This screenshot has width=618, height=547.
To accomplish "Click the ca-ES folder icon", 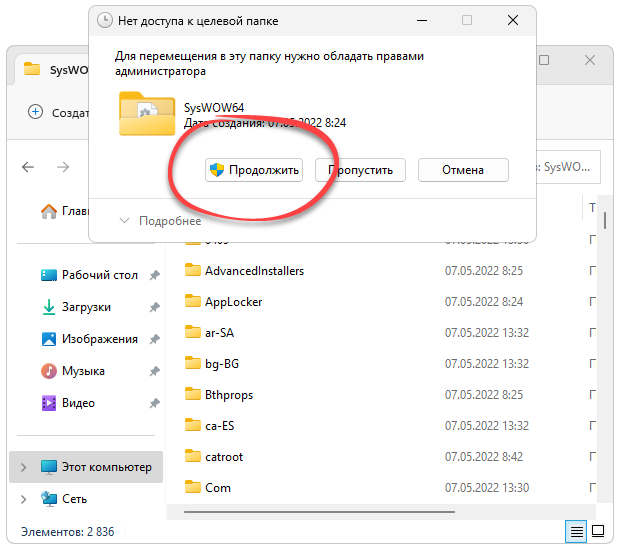I will tap(193, 425).
